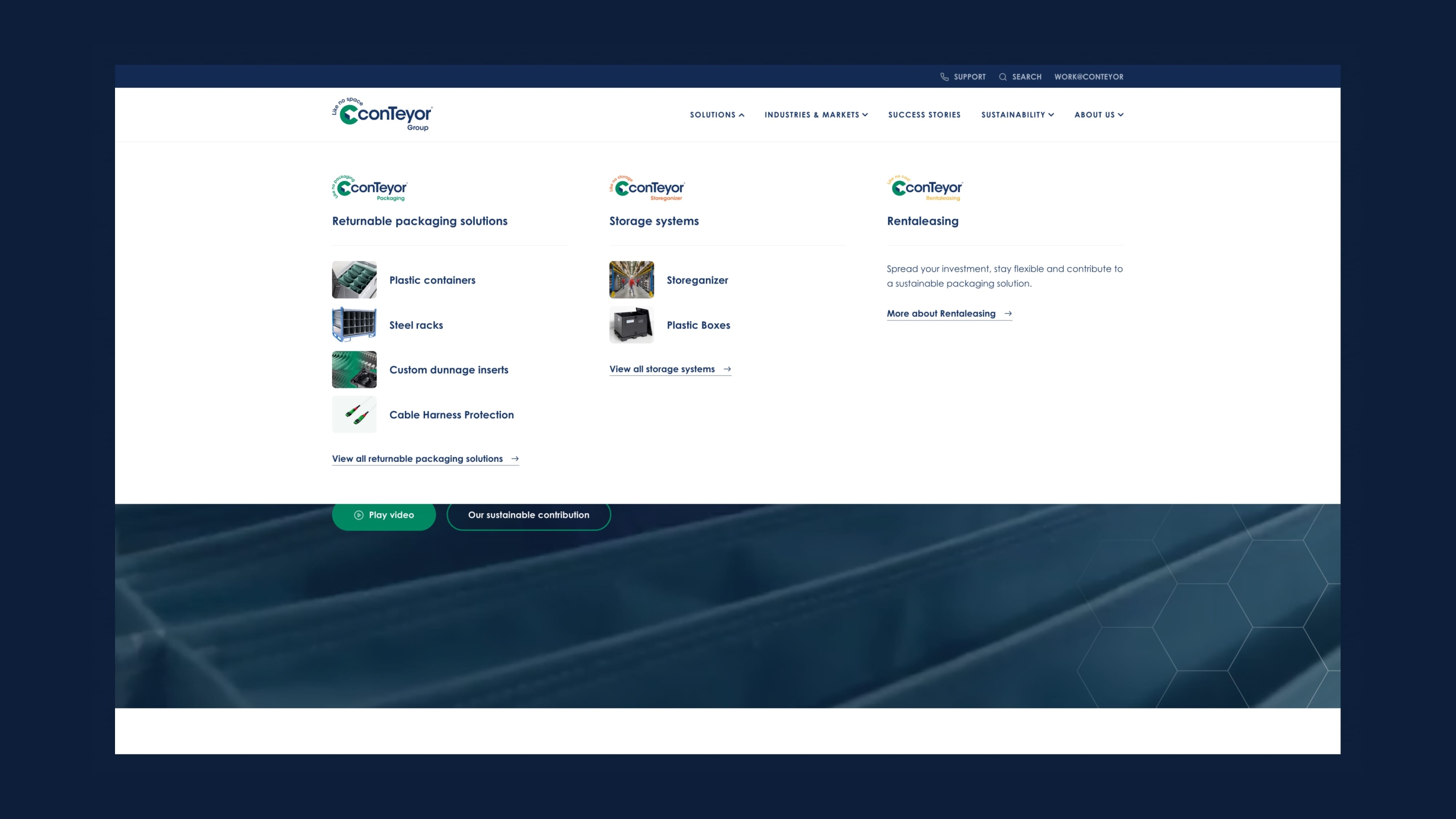Screen dimensions: 1456x819
Task: Expand the Industries & Markets menu
Action: click(816, 115)
